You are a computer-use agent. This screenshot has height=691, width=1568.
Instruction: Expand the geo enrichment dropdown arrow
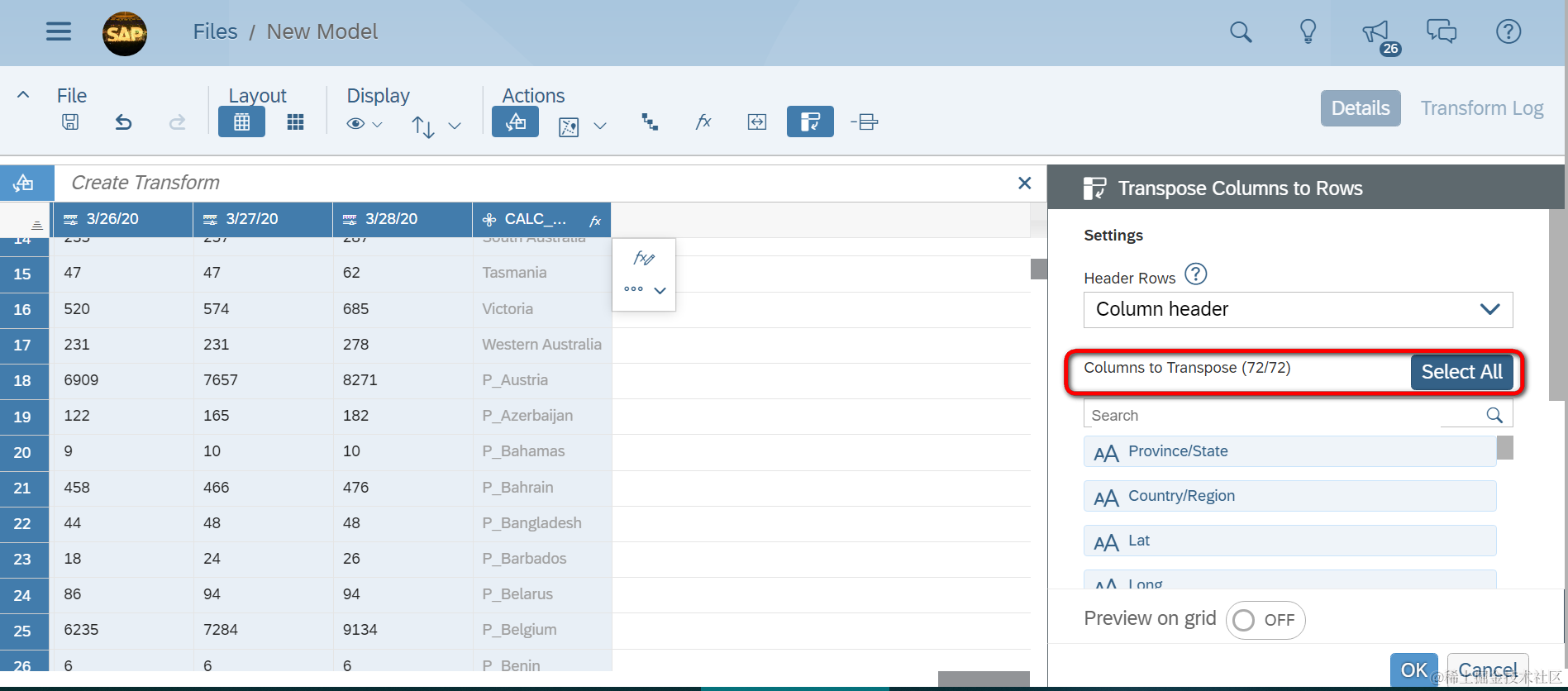600,126
